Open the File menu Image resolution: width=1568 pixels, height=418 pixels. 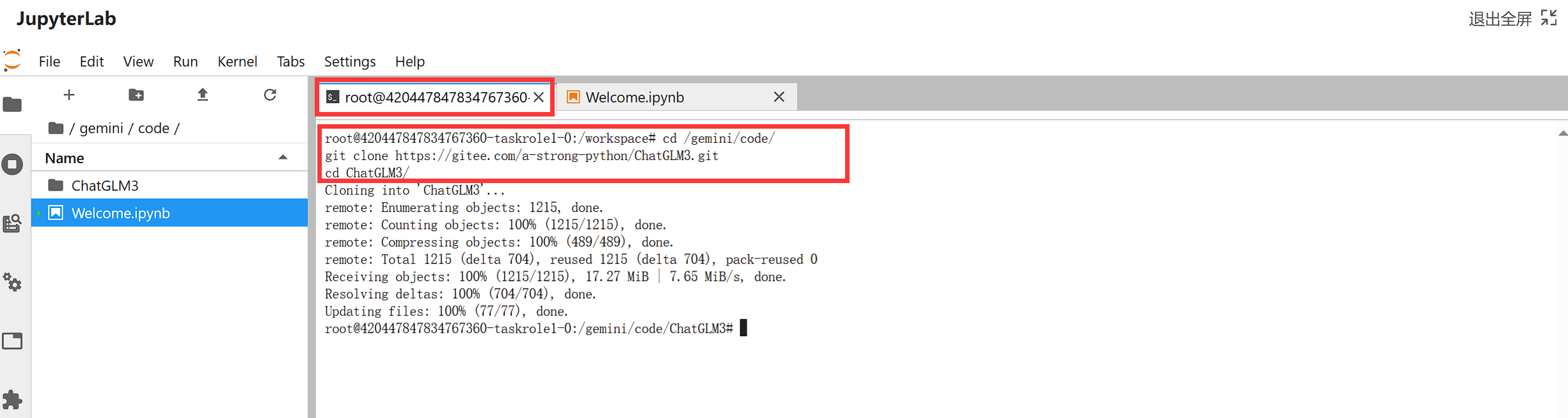49,61
